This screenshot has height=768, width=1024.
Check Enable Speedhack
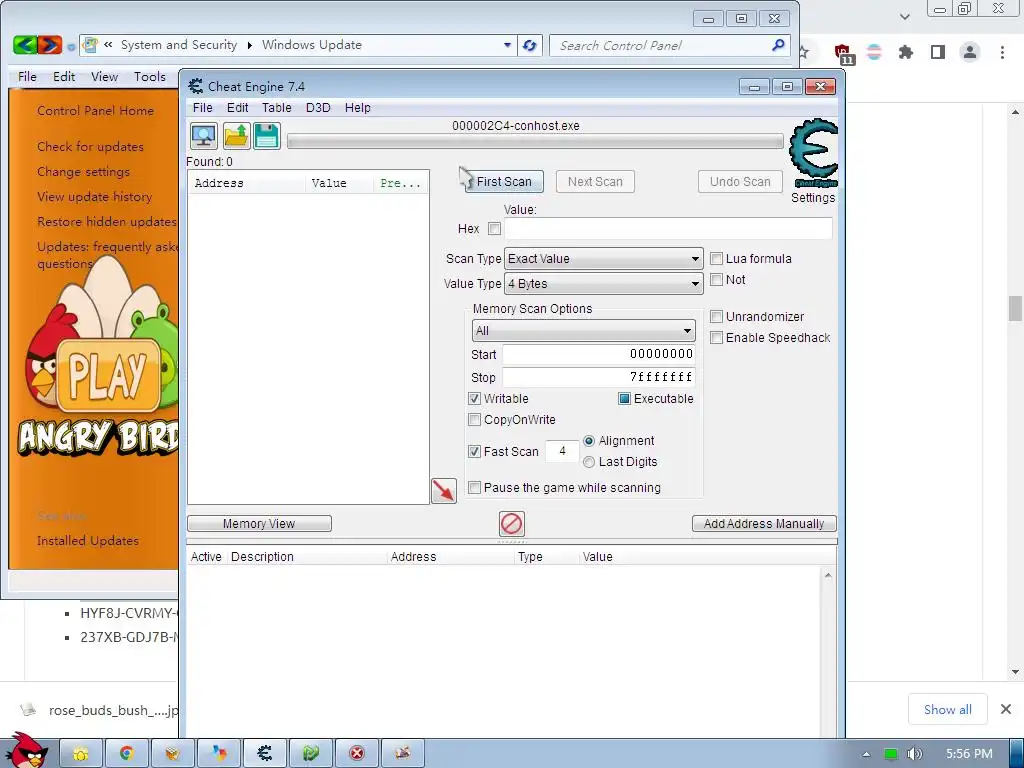(716, 338)
